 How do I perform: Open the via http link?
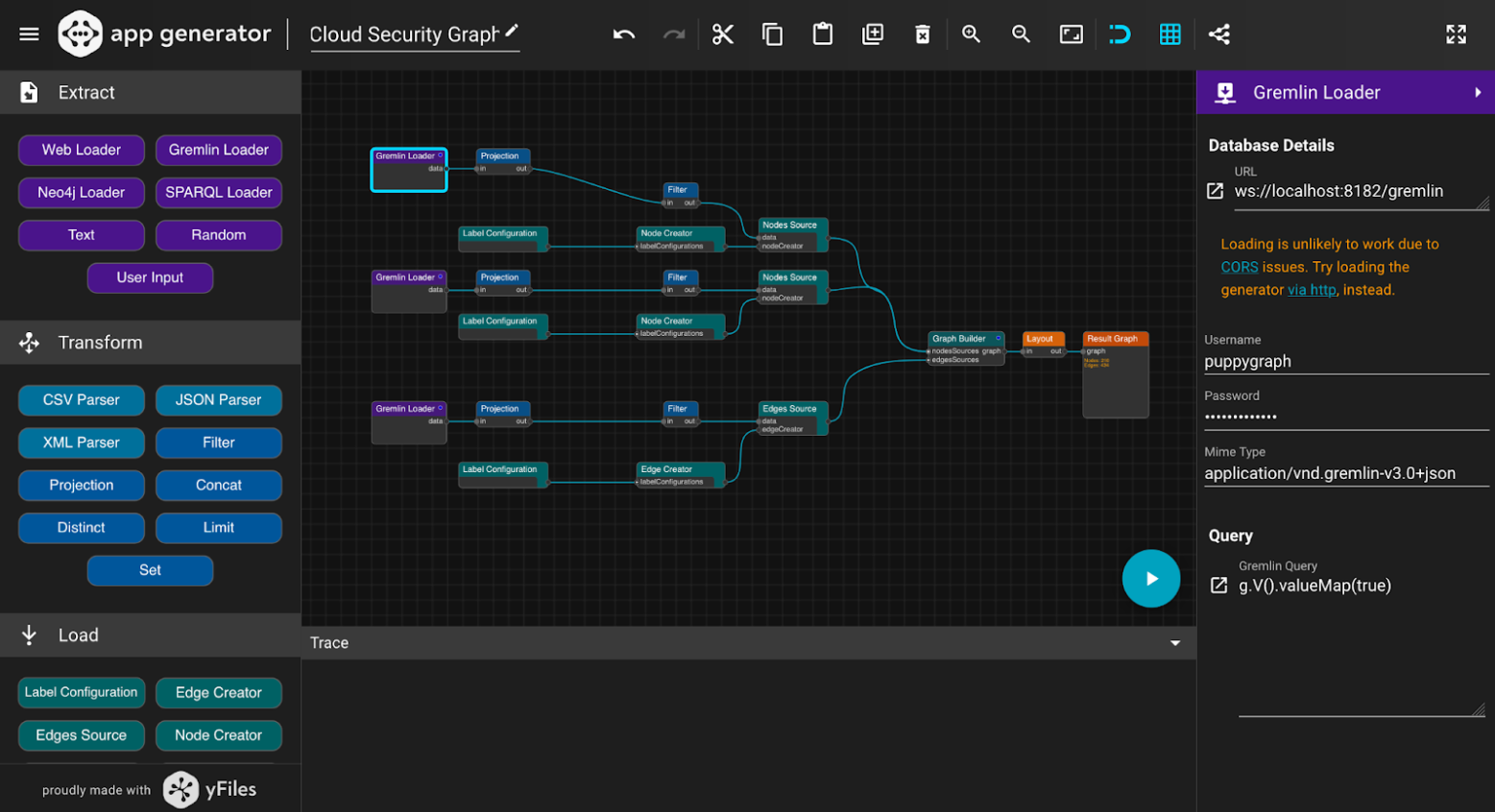1312,289
